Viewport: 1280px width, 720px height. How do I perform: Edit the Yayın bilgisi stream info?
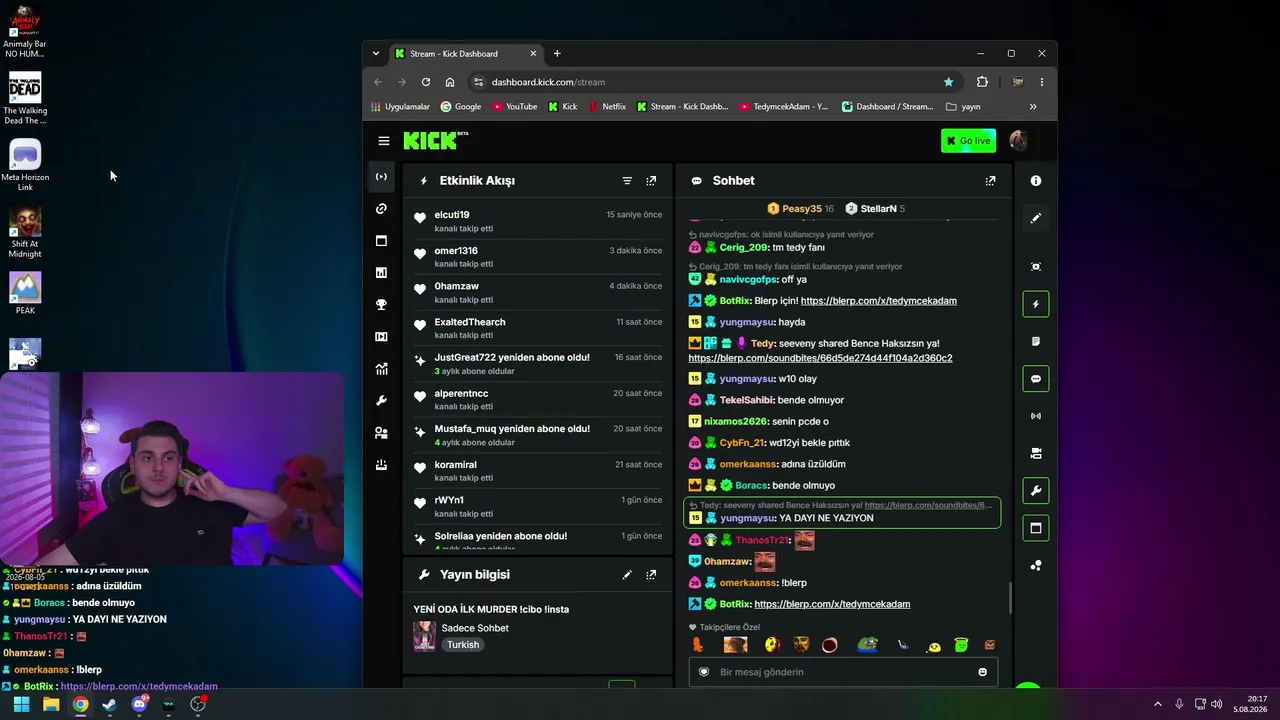point(627,575)
